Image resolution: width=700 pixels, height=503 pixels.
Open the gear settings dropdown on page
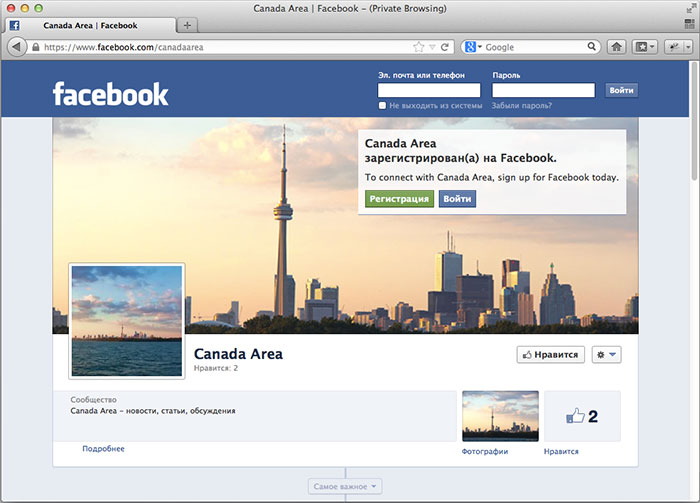click(x=606, y=354)
